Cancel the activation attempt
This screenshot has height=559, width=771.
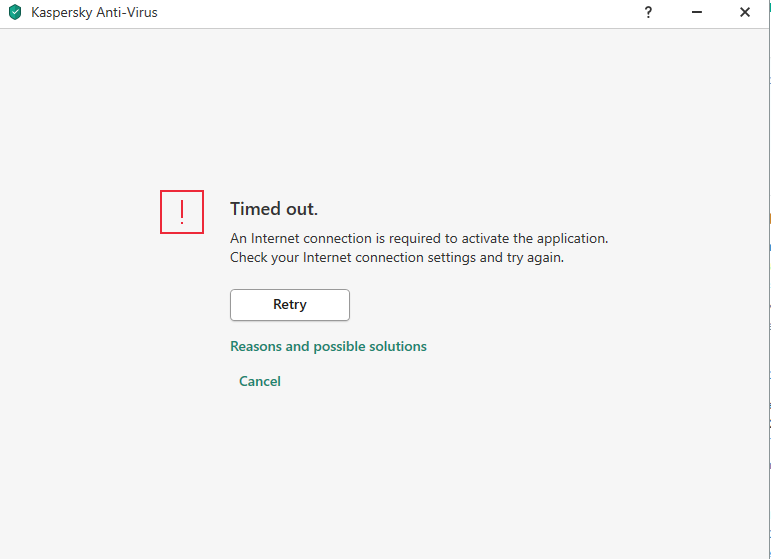pyautogui.click(x=260, y=381)
